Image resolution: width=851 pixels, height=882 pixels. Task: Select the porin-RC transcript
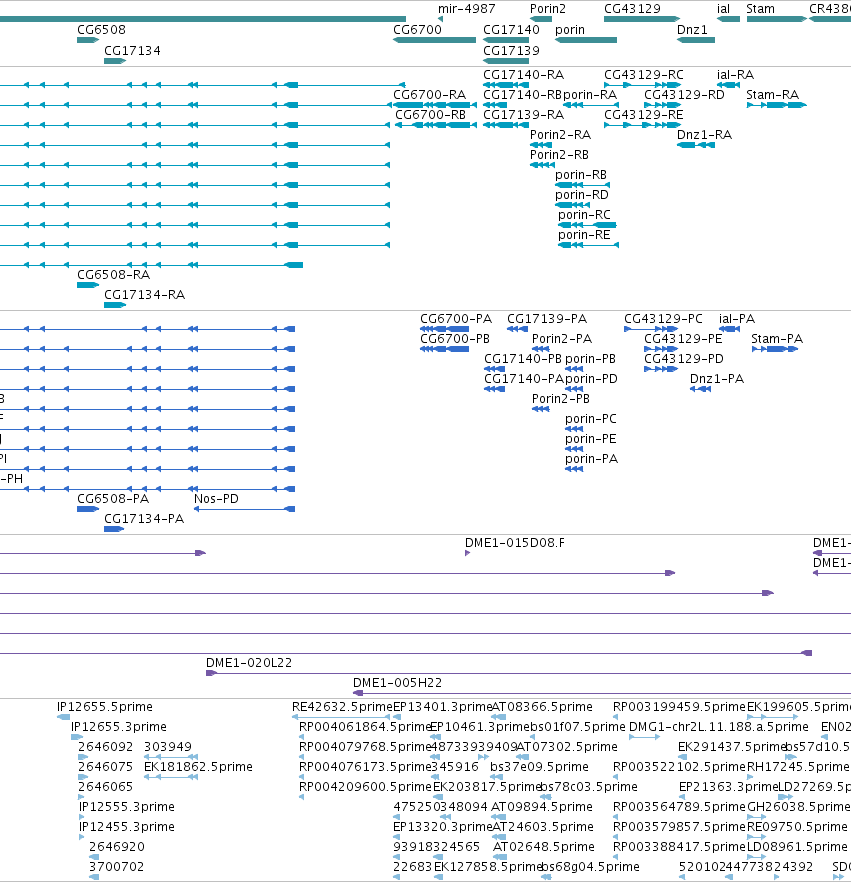587,225
